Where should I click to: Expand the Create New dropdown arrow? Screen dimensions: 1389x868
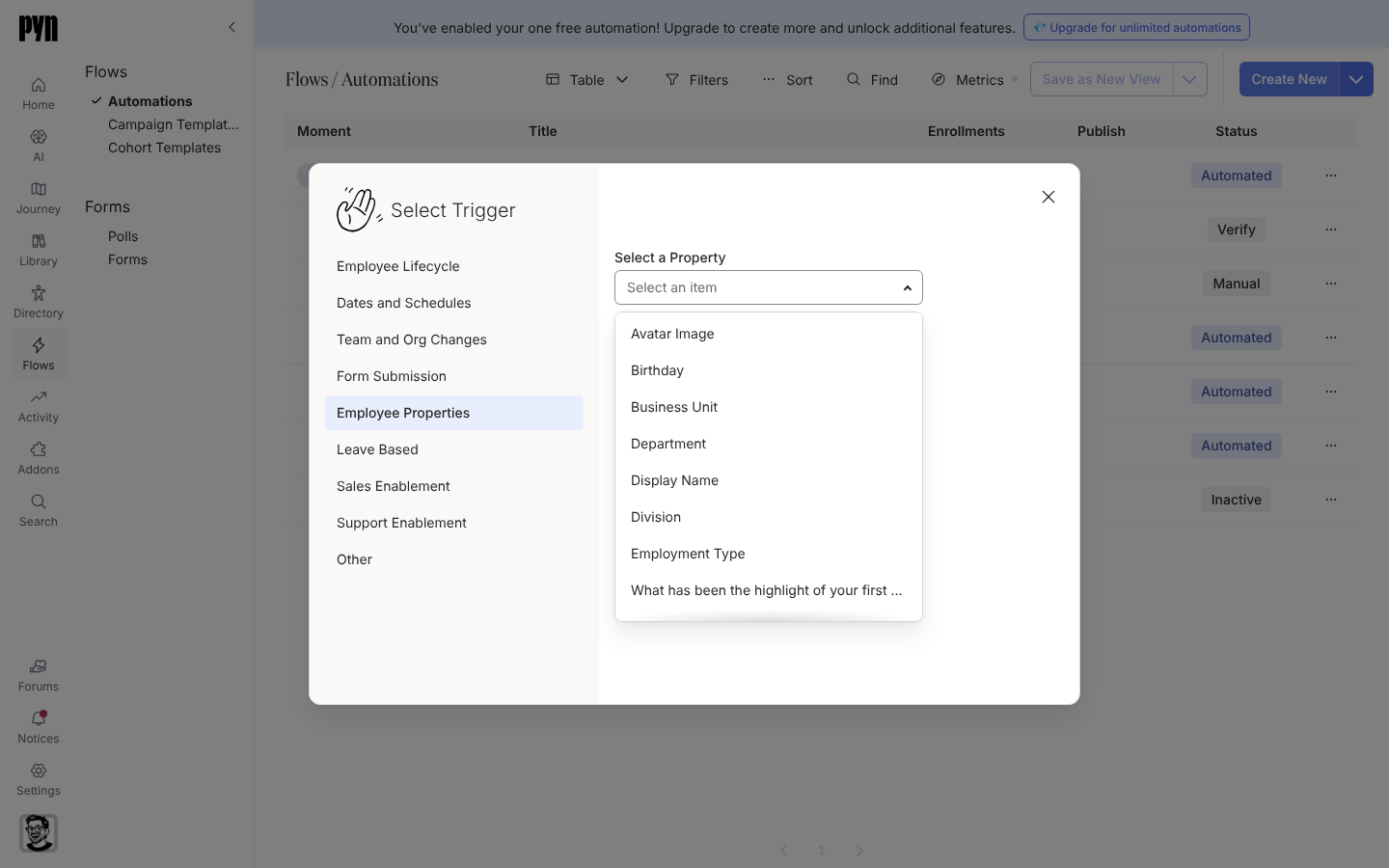pyautogui.click(x=1356, y=79)
